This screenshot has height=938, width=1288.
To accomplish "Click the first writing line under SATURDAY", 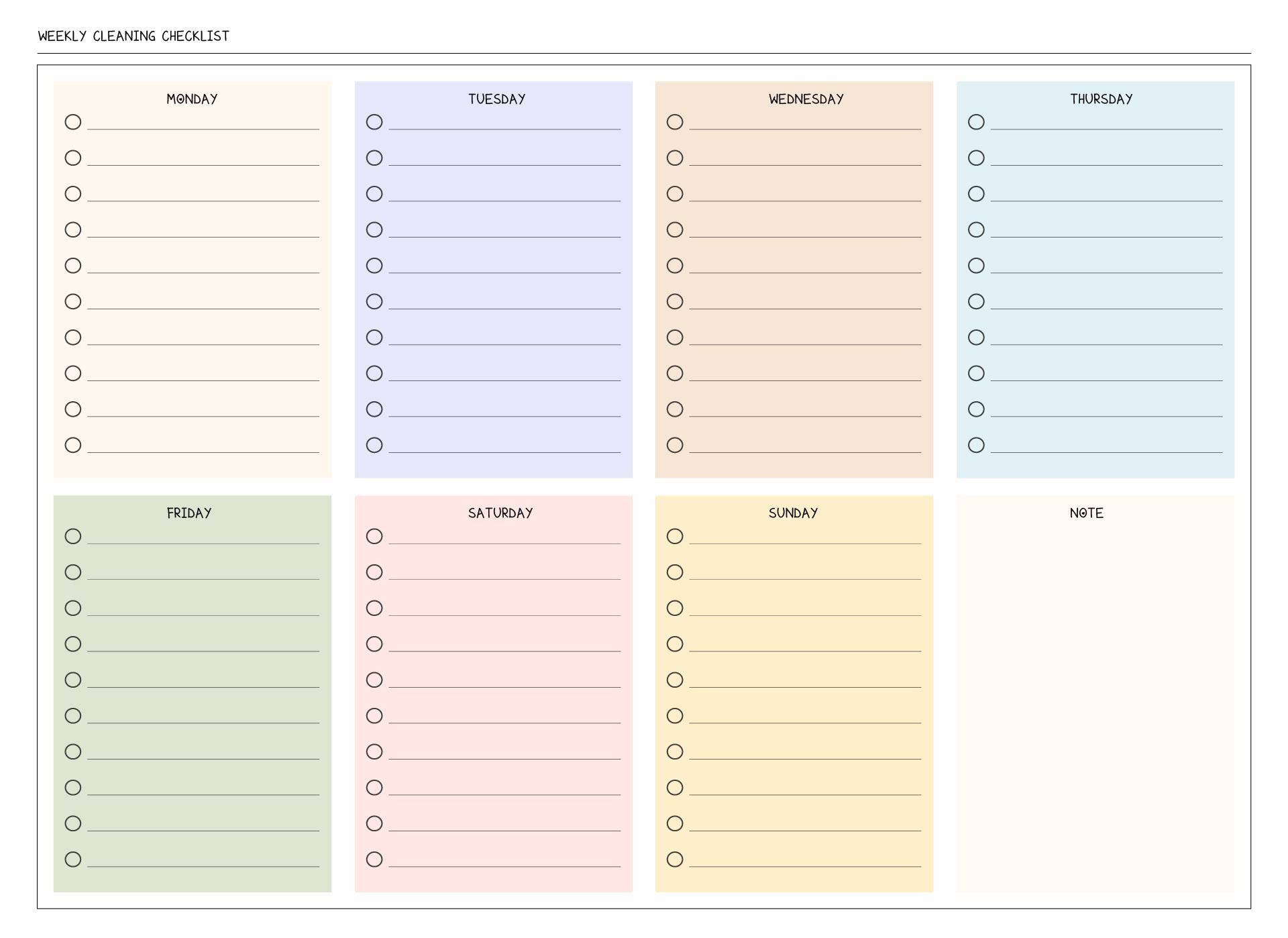I will coord(504,543).
